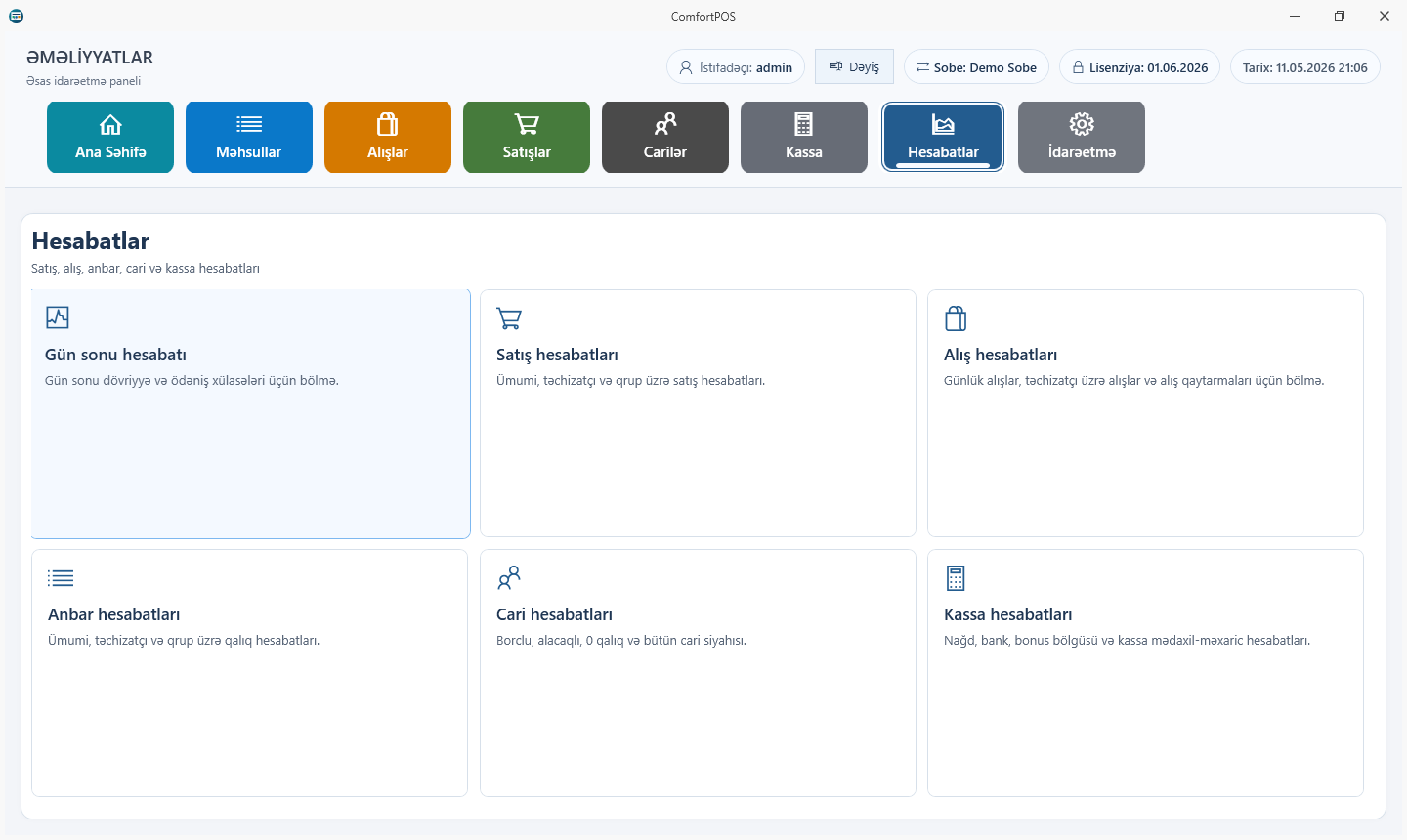Restore down the ComfortPOS window
The image size is (1407, 840).
pos(1340,16)
